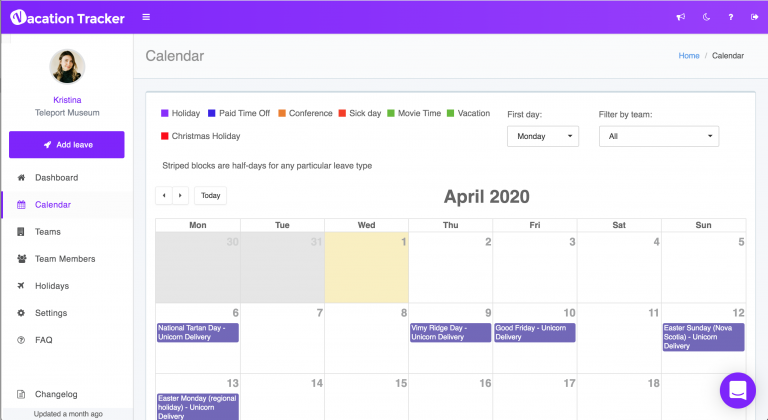Click the purple Holiday legend swatch

165,113
